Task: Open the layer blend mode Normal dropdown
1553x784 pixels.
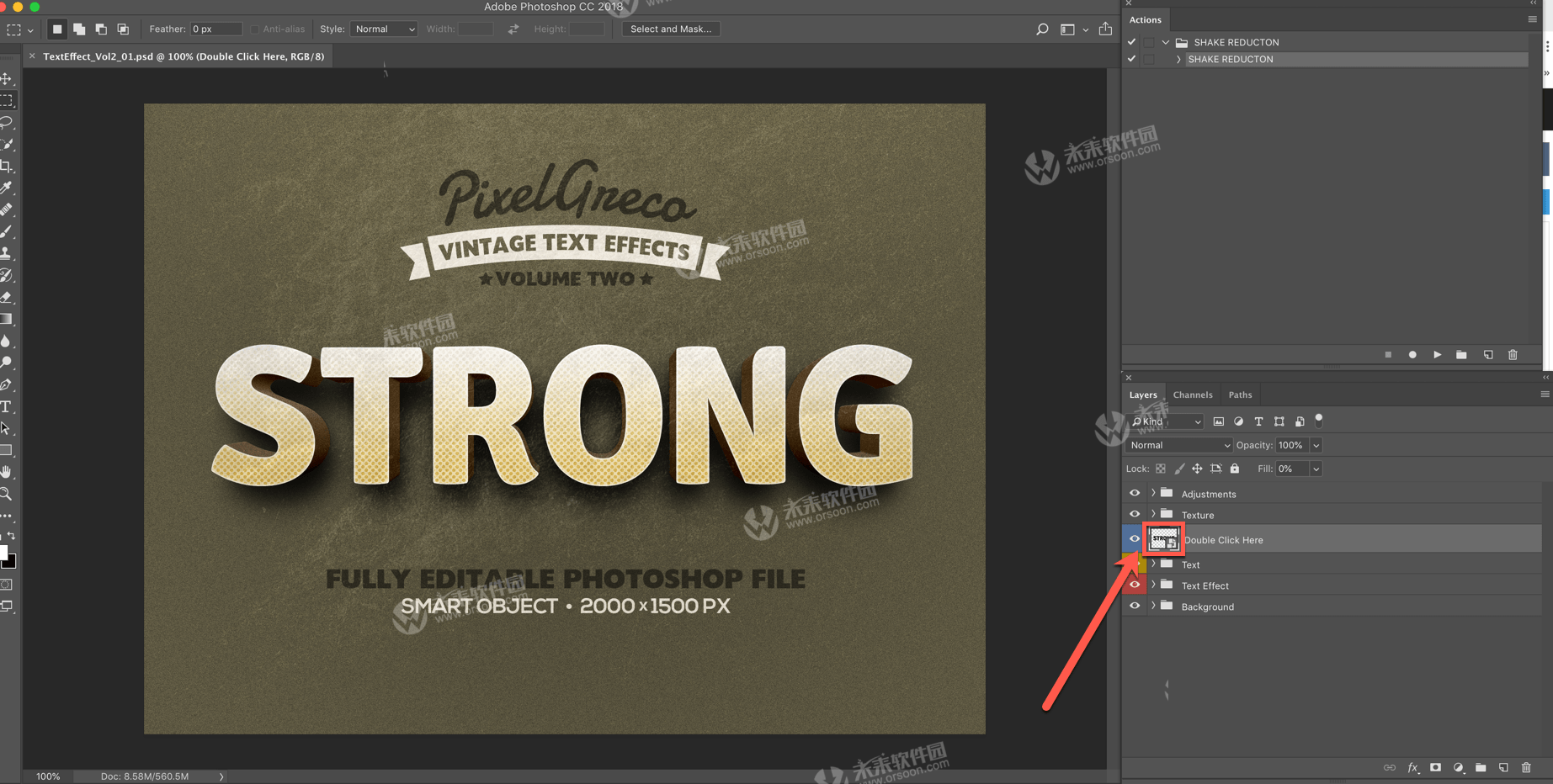Action: click(1178, 445)
